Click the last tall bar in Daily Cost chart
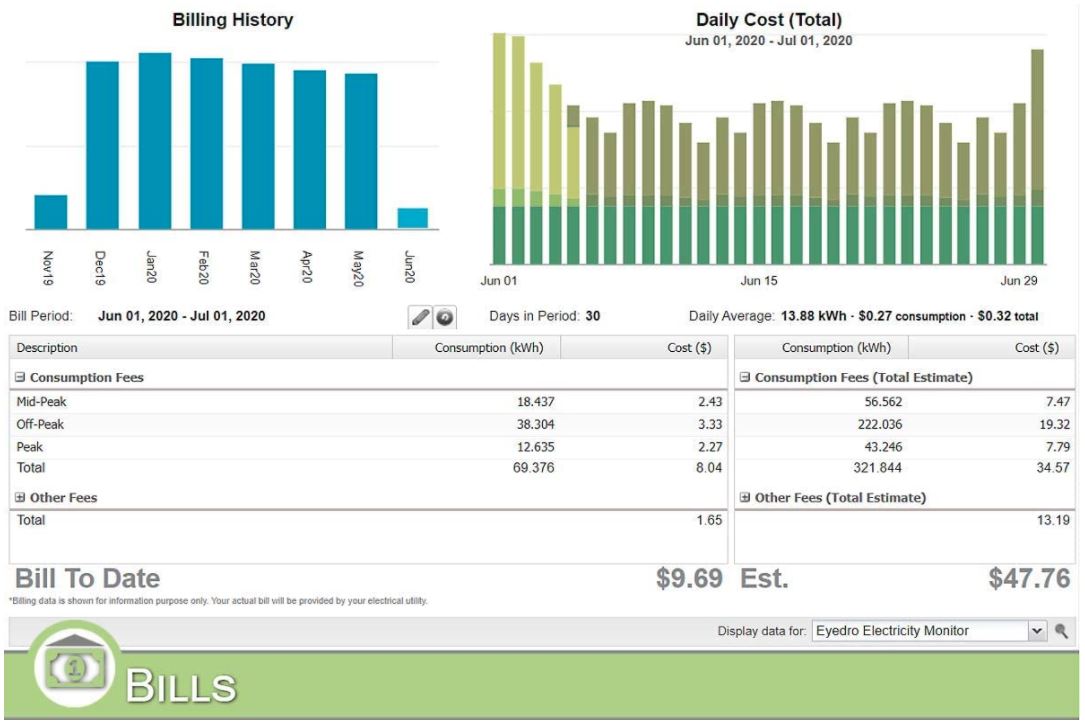 click(x=1037, y=156)
